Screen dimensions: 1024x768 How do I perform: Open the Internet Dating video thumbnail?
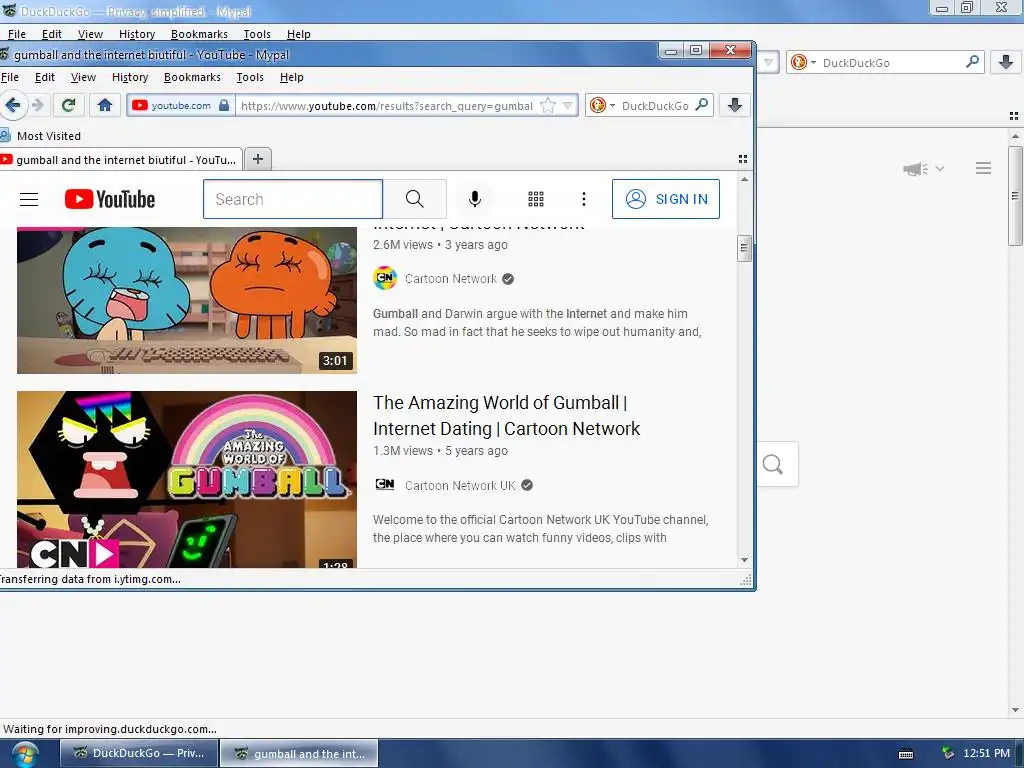click(187, 479)
